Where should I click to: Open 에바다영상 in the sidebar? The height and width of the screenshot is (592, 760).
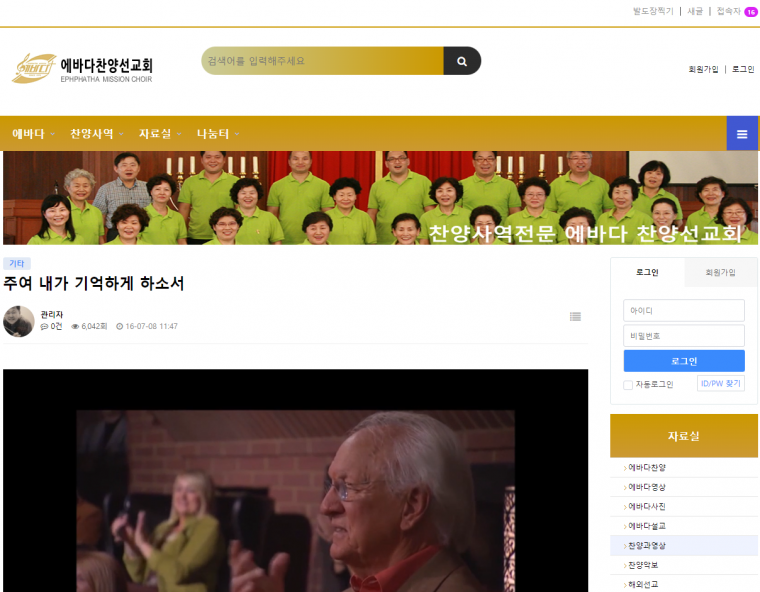(647, 487)
